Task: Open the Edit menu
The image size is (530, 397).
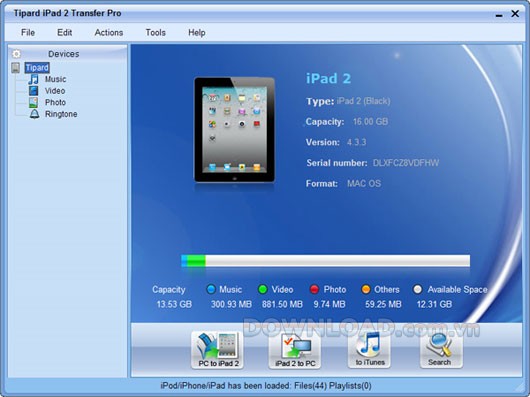Action: (64, 32)
